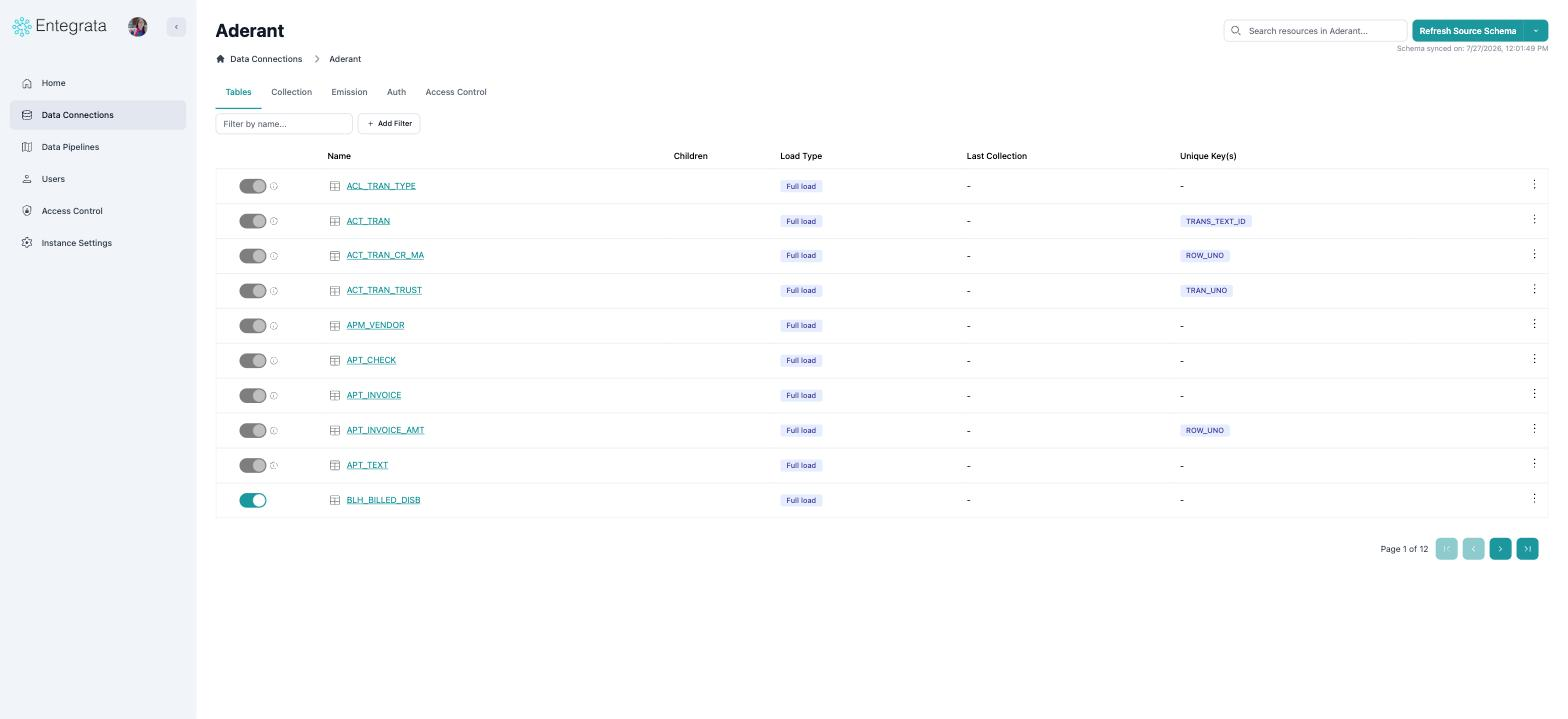
Task: Enable the ACT_TRAN table toggle
Action: coord(253,221)
